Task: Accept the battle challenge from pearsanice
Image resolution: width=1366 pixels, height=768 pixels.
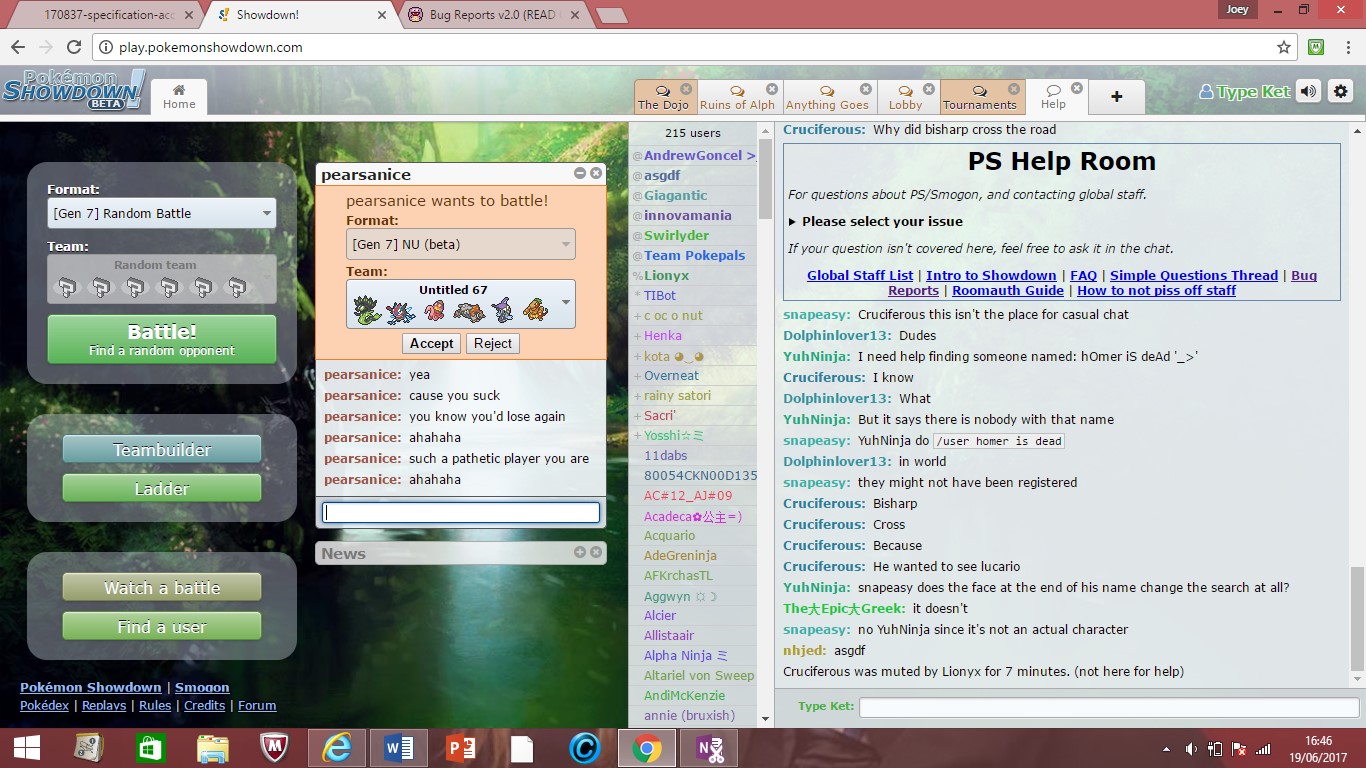Action: (431, 343)
